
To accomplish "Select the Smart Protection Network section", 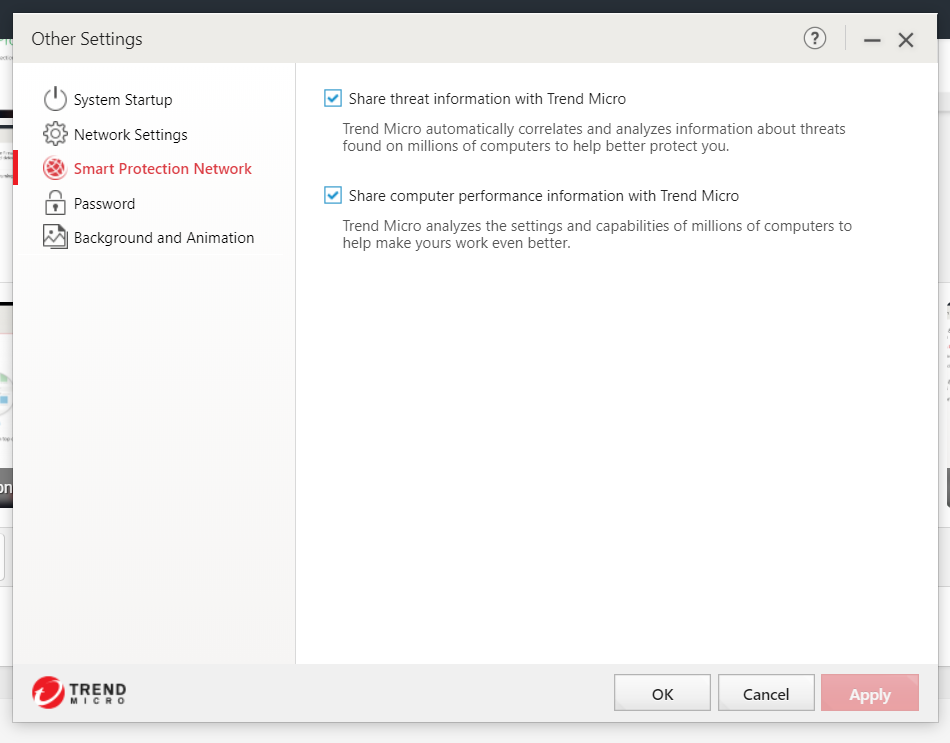I will coord(163,169).
